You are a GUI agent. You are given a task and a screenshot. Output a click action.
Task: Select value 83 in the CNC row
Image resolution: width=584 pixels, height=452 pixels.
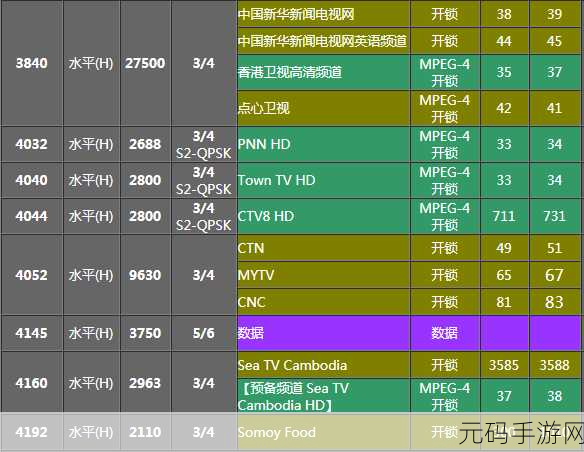pos(554,302)
